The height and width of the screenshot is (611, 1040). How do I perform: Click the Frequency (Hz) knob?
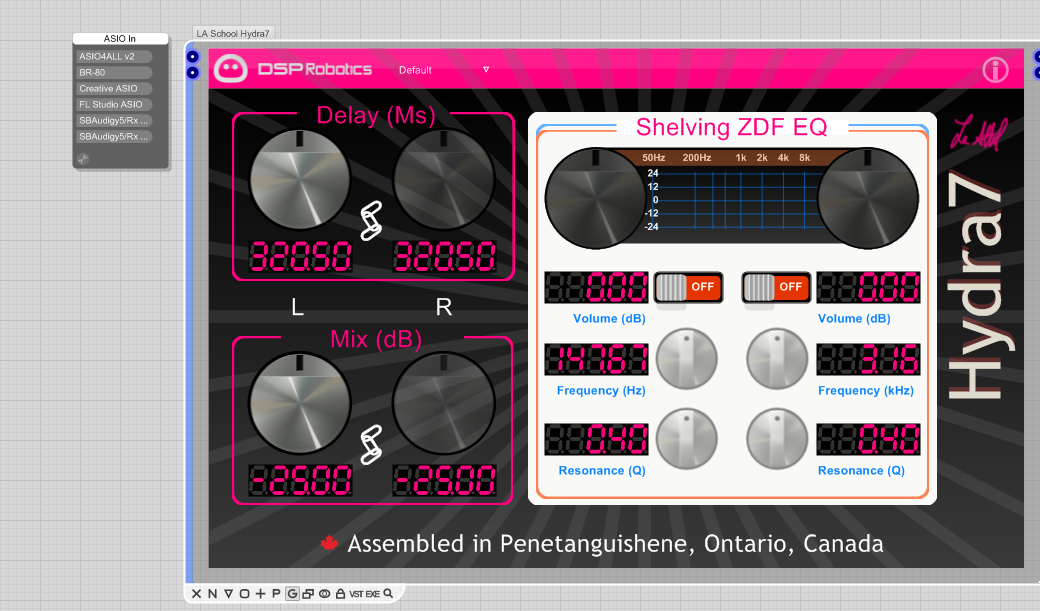pyautogui.click(x=686, y=359)
